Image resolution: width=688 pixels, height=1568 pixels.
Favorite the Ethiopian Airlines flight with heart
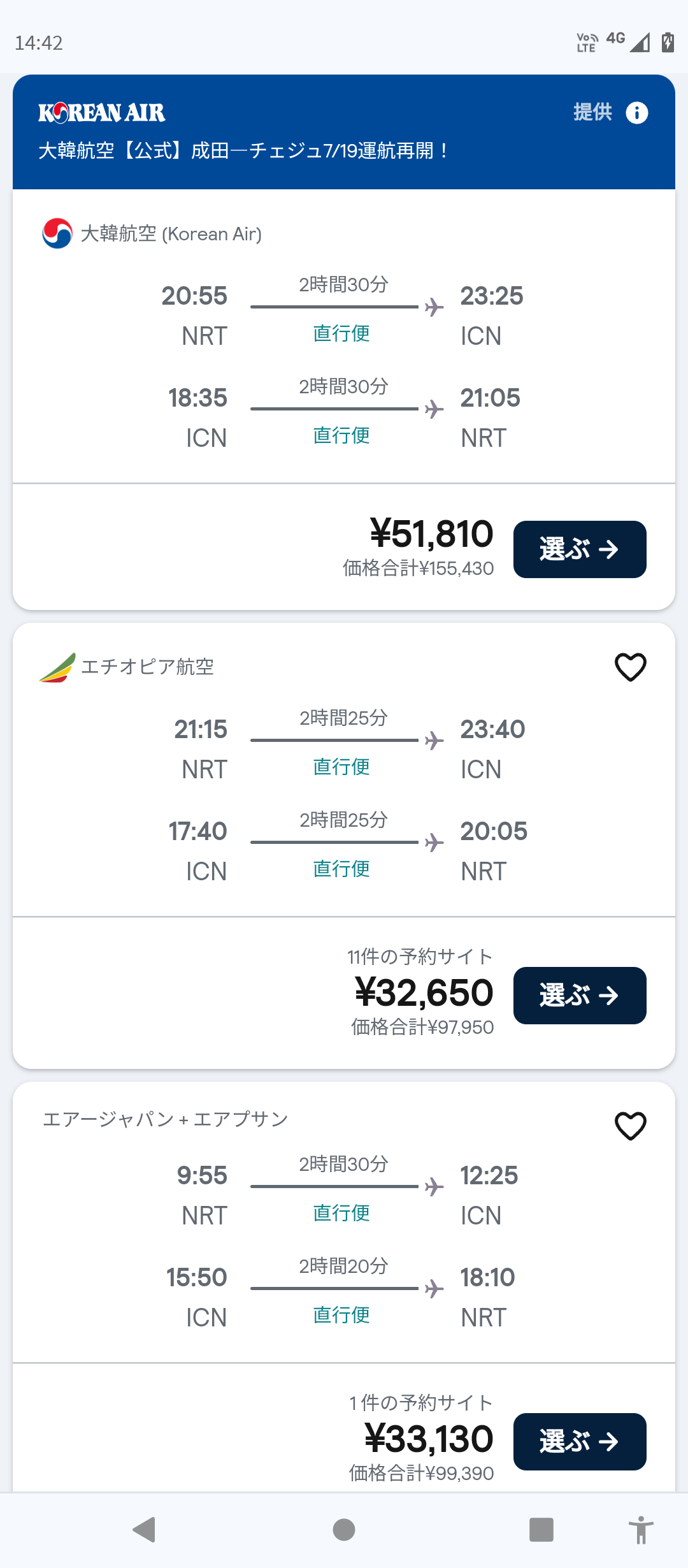(x=630, y=667)
